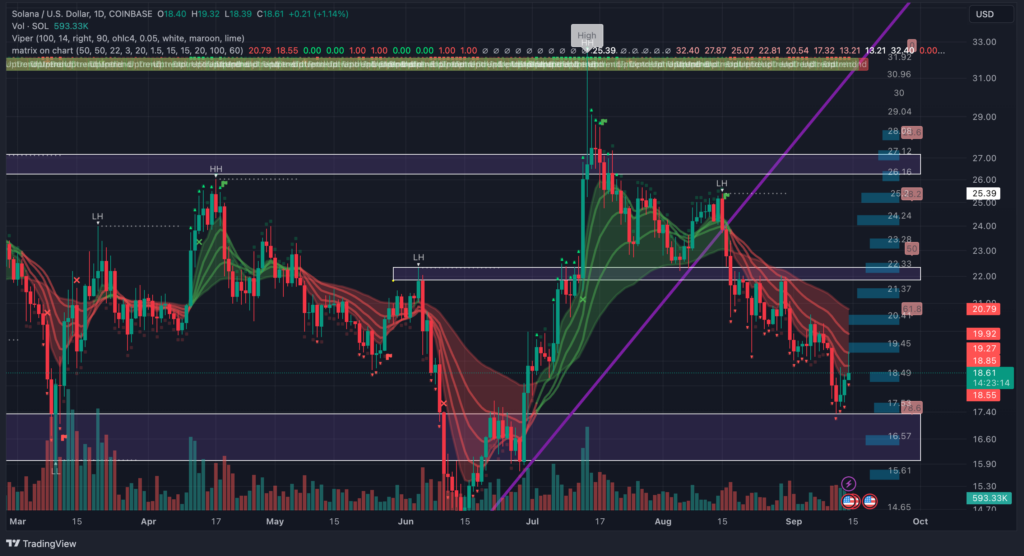This screenshot has width=1024, height=556.
Task: Click the LH label above the mid-August high
Action: click(722, 184)
